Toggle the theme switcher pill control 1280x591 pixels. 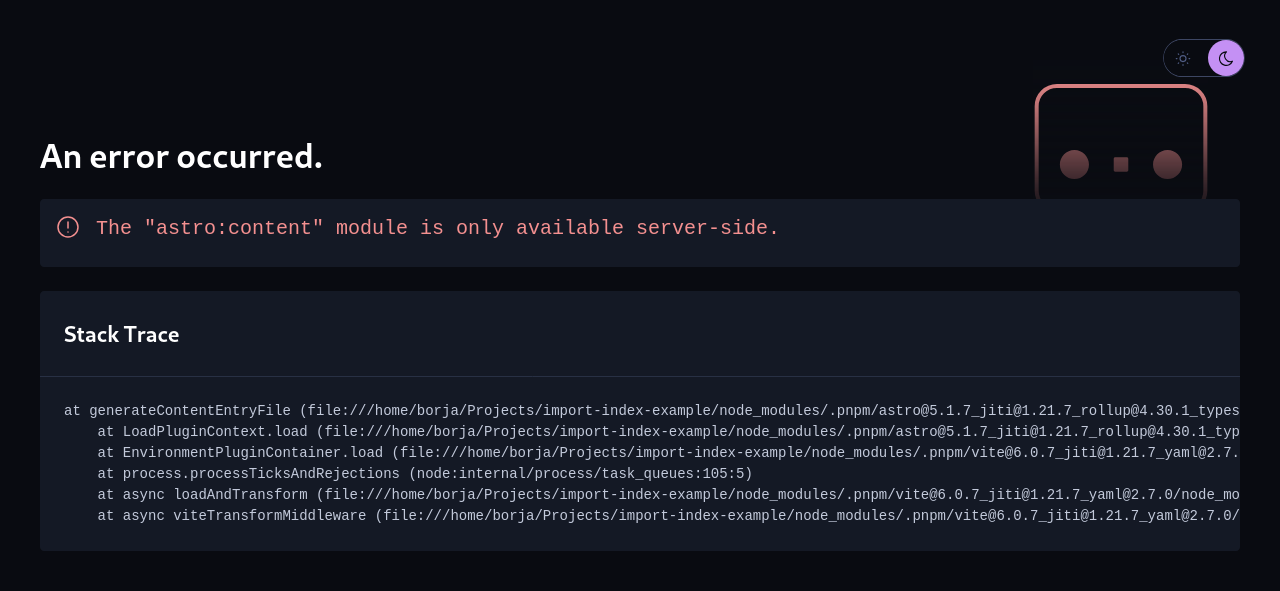pos(1203,58)
